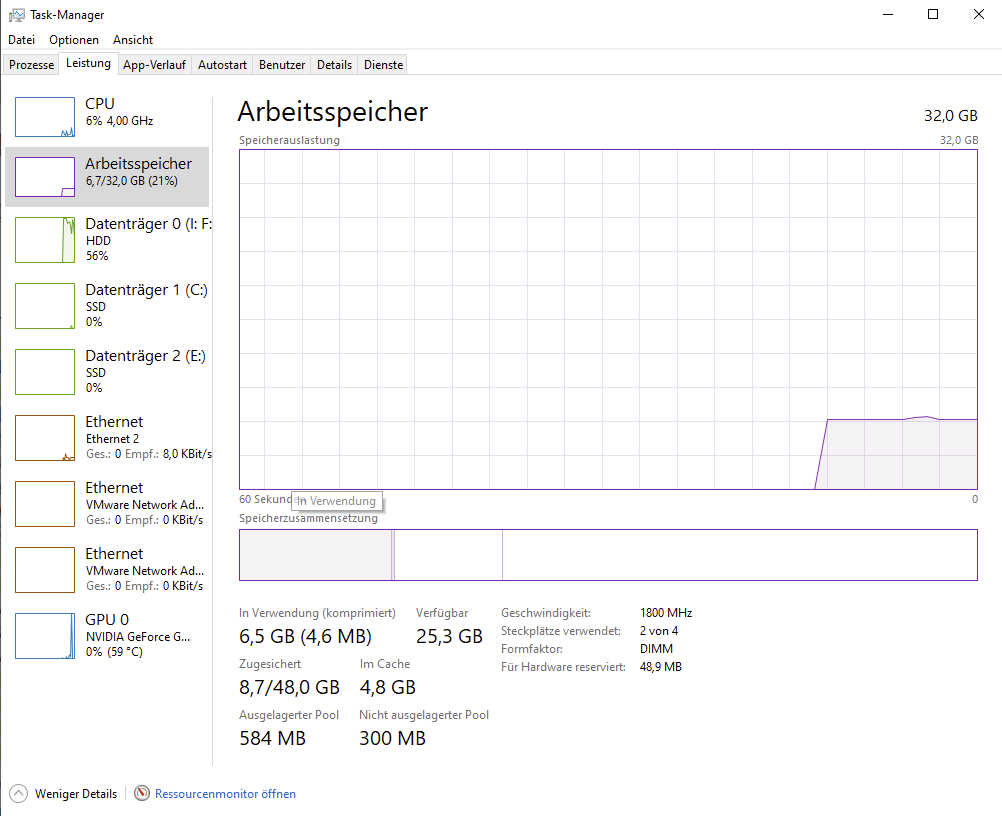Select the CPU 6% 4,00 GHz entry label
The width and height of the screenshot is (1002, 816).
[119, 112]
